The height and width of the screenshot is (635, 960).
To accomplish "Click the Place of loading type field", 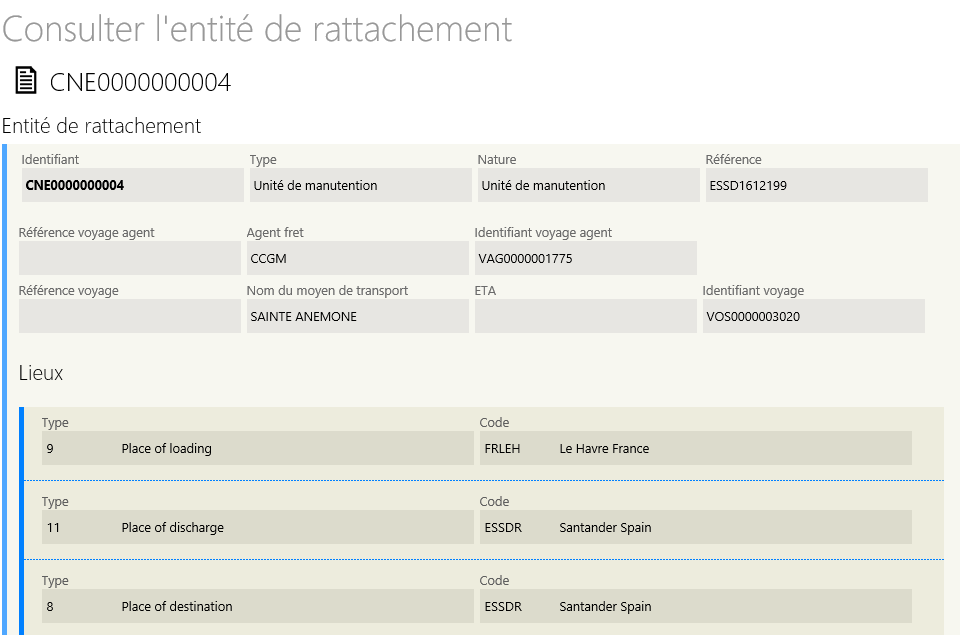I will pyautogui.click(x=258, y=448).
